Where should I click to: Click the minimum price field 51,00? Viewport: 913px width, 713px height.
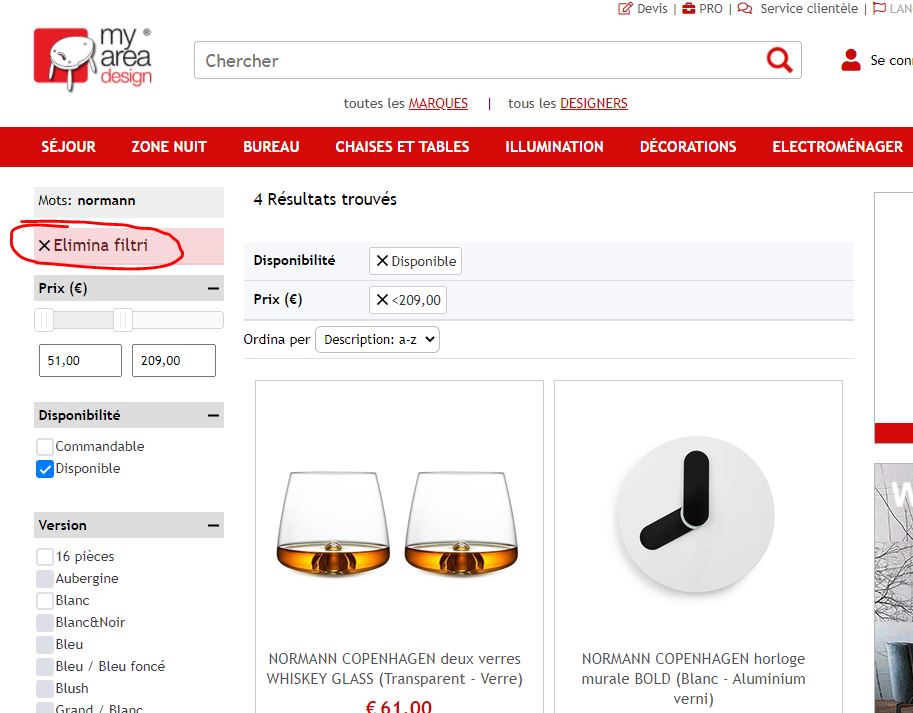[x=80, y=360]
